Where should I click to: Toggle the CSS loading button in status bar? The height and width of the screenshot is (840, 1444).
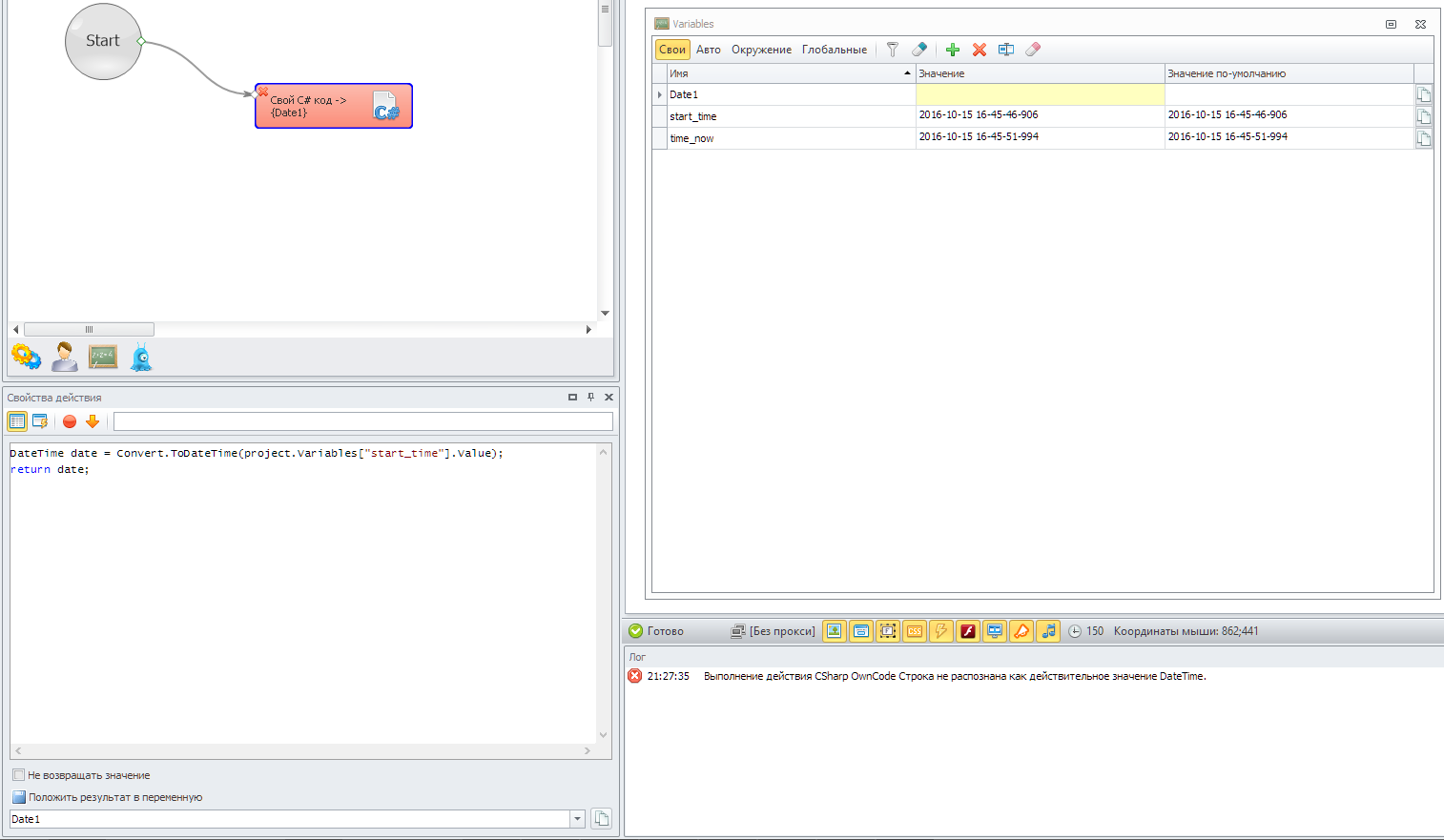click(915, 631)
